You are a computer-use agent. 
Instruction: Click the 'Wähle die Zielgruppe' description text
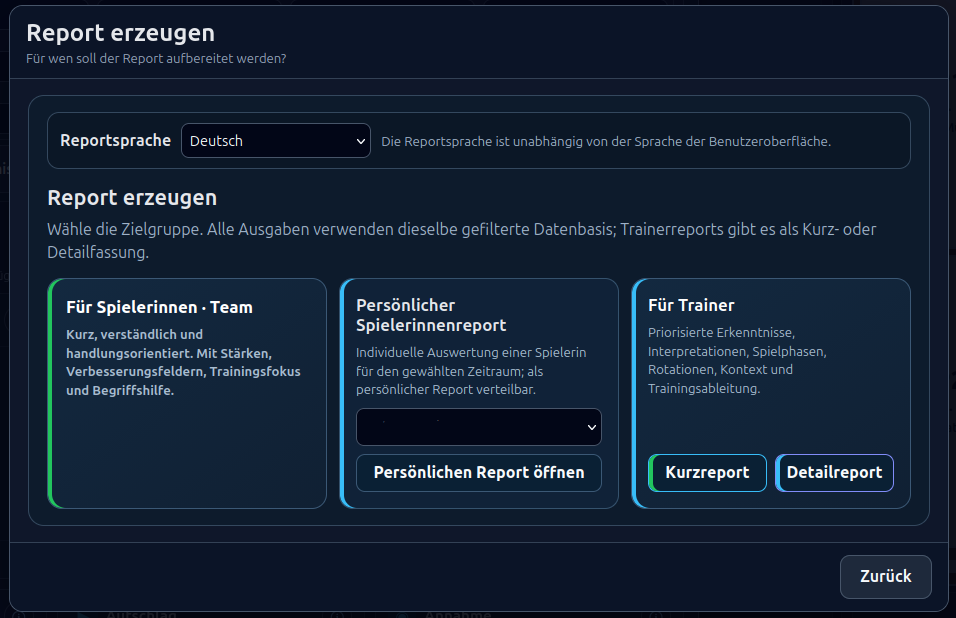pos(462,241)
